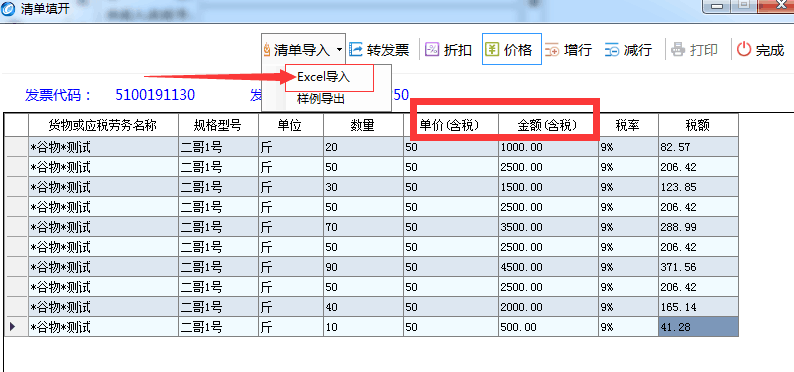Click the 规格型号 column header

coord(218,125)
